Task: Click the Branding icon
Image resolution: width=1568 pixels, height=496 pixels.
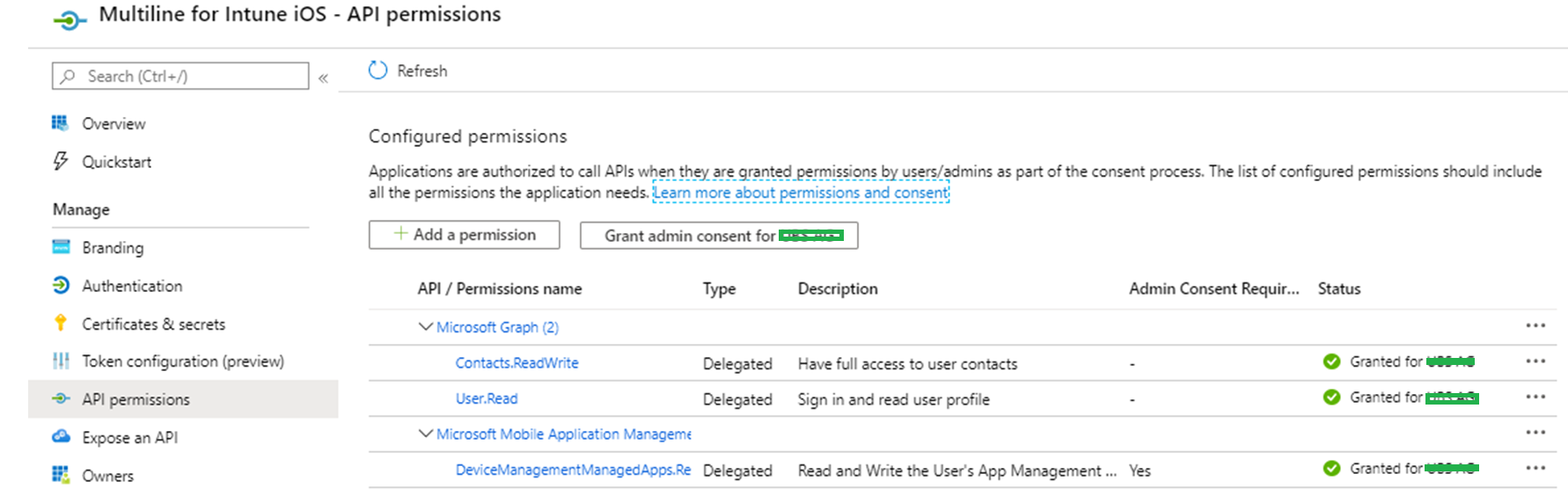Action: [x=61, y=247]
